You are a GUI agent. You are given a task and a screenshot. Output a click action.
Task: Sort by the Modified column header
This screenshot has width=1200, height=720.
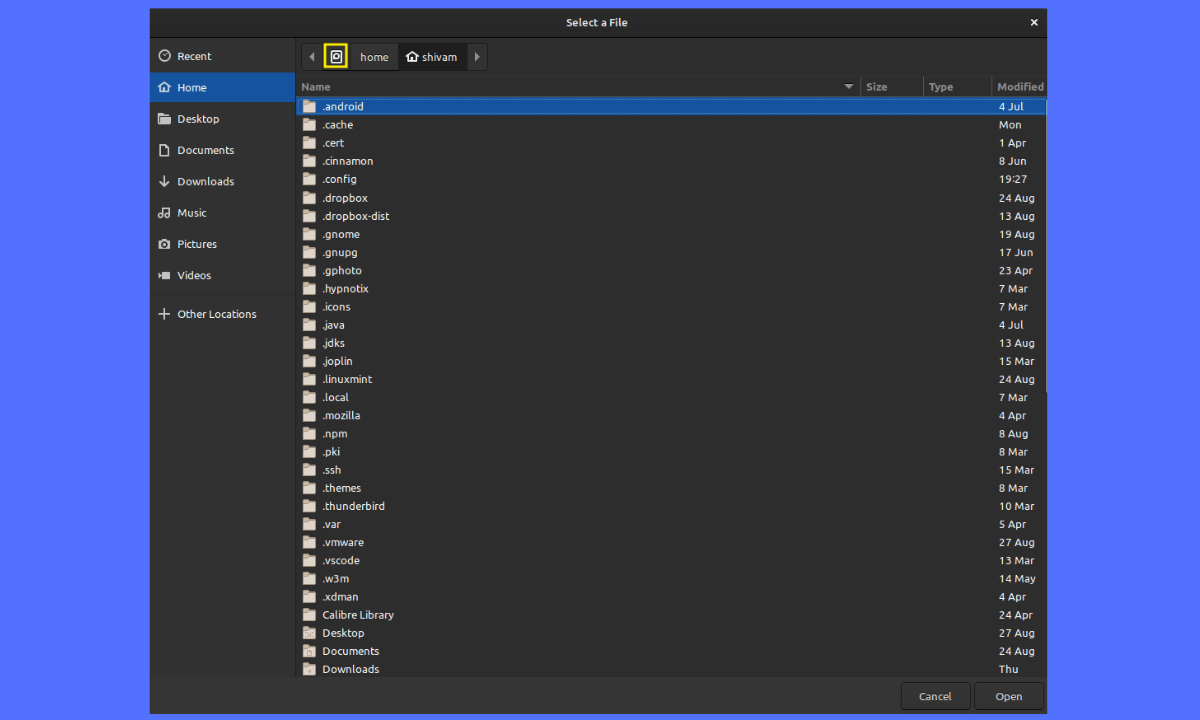tap(1019, 87)
